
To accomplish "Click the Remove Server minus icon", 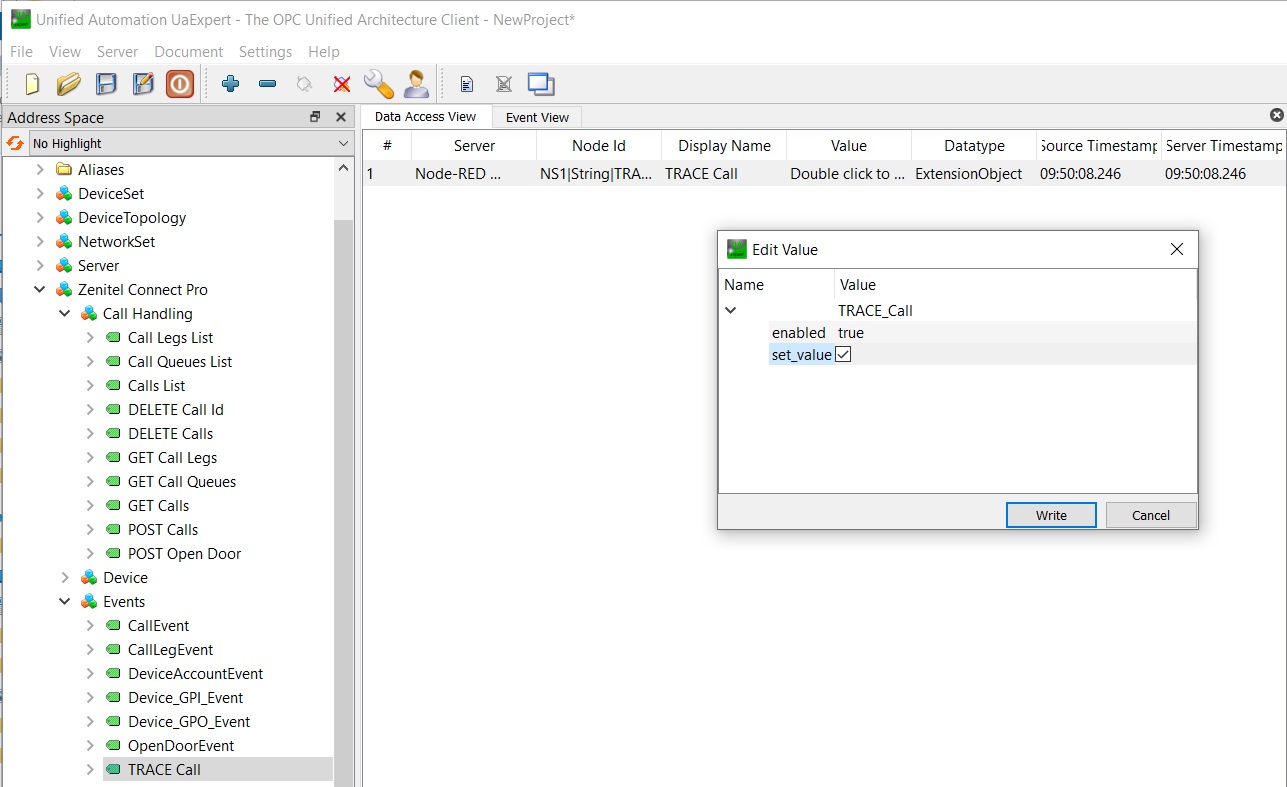I will point(267,84).
